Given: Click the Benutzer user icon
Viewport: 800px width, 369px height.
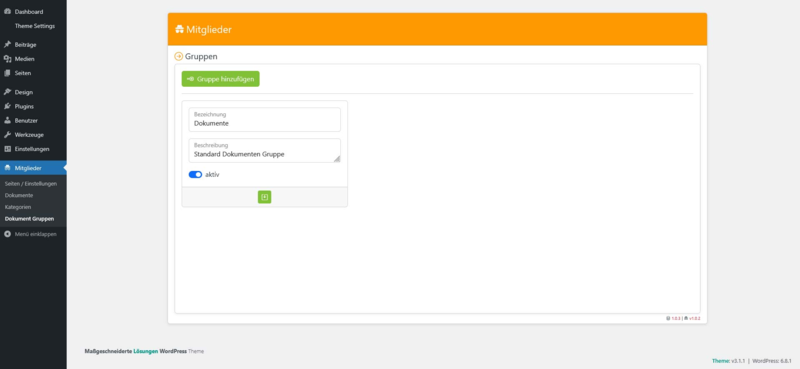Looking at the screenshot, I should pos(7,120).
